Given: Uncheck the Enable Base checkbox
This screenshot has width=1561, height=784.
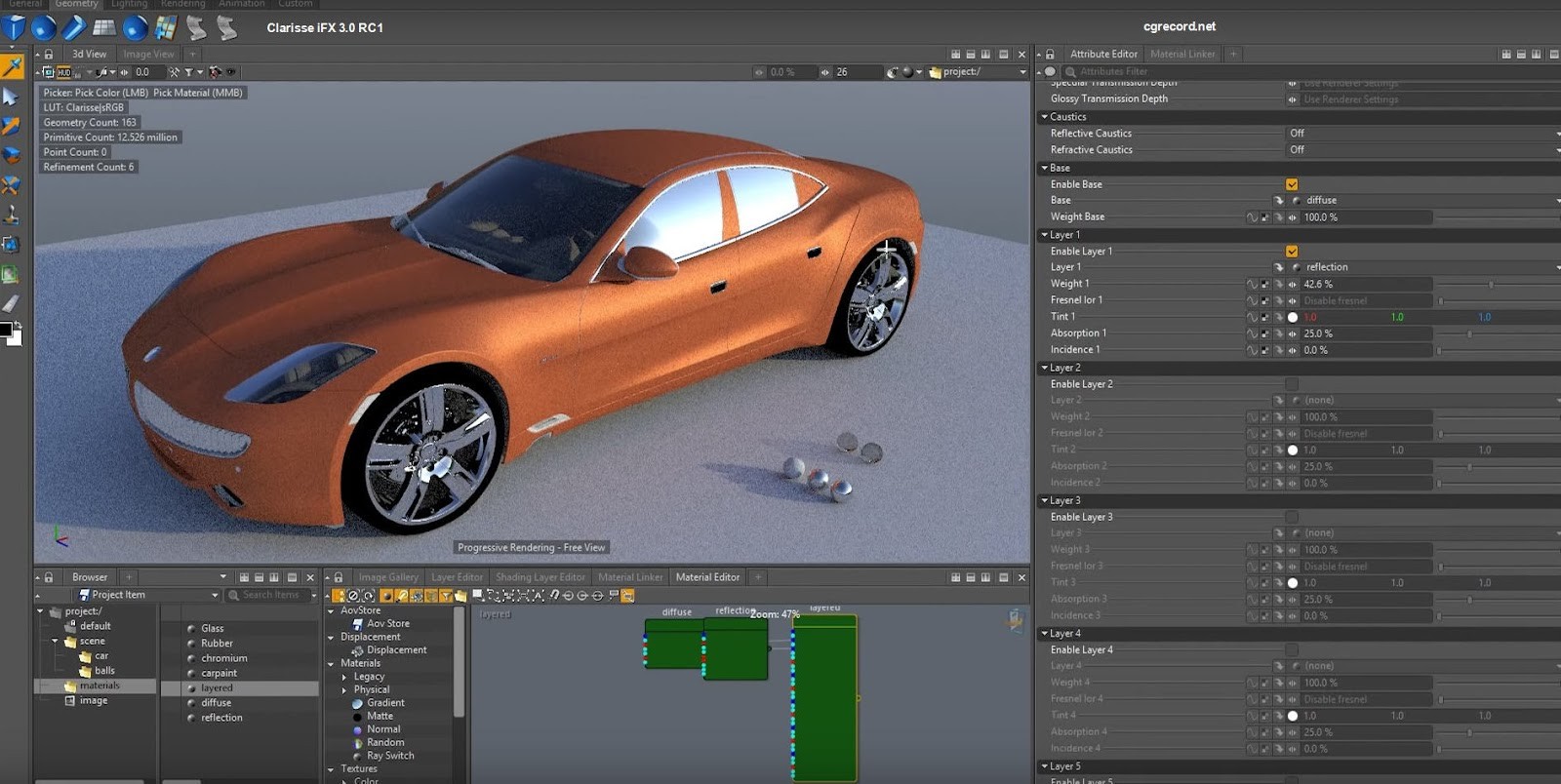Looking at the screenshot, I should click(x=1292, y=184).
